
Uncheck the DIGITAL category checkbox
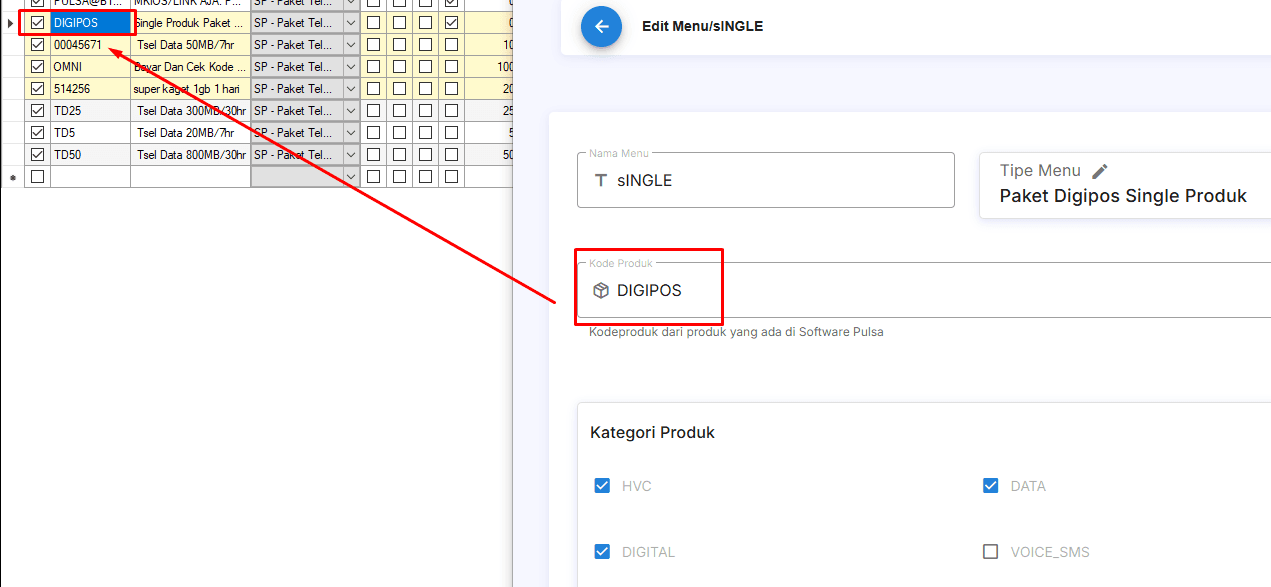point(602,552)
